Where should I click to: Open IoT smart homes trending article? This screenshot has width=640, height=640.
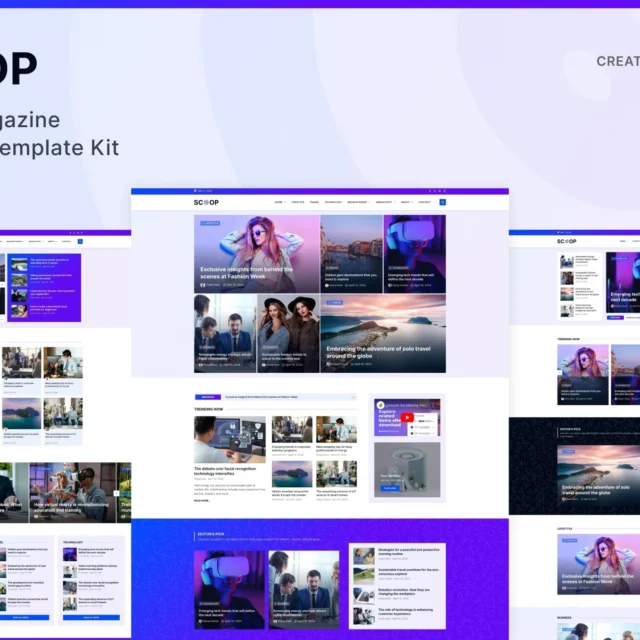point(336,481)
